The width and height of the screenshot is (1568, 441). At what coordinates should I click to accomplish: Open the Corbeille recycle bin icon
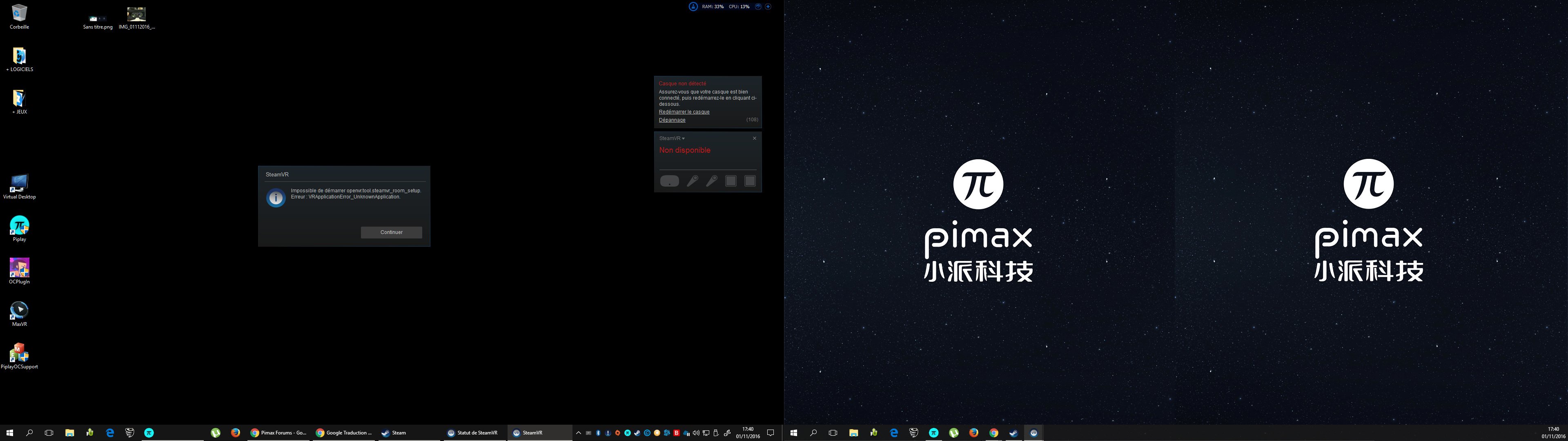click(20, 16)
